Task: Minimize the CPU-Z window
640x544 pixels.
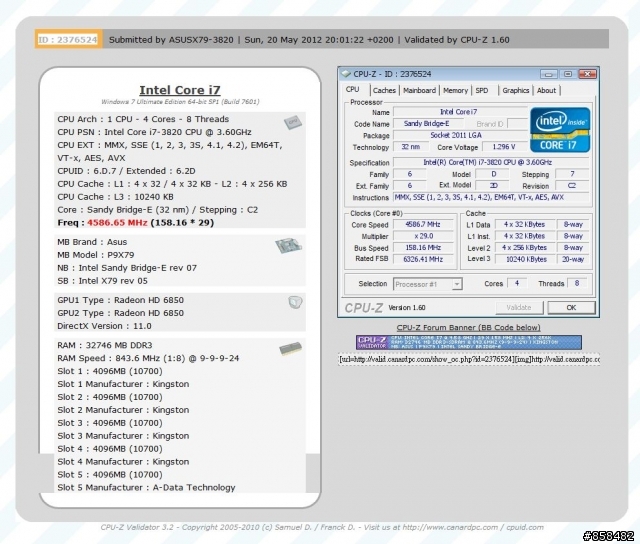Action: [549, 74]
